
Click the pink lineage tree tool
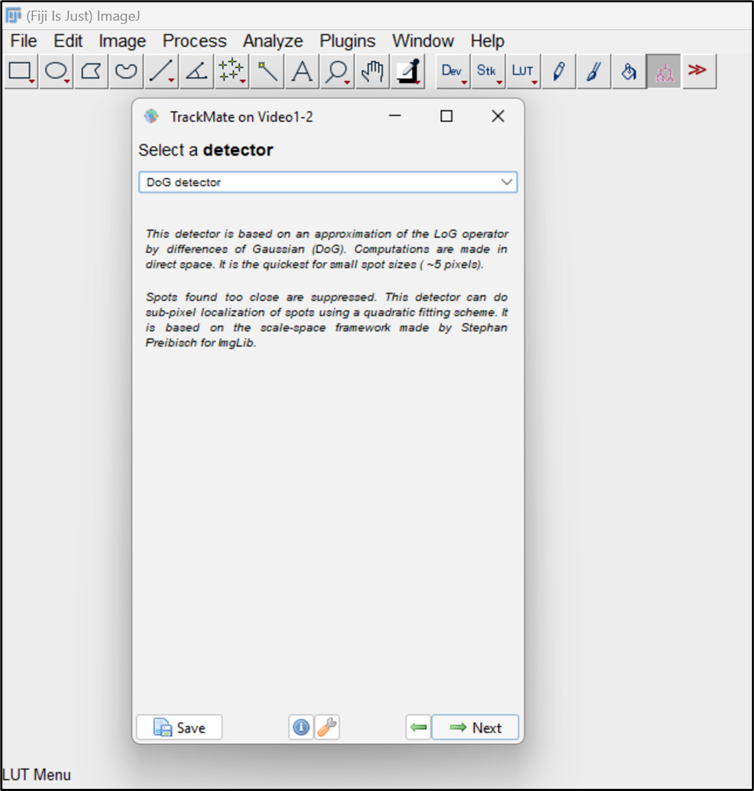click(x=664, y=71)
